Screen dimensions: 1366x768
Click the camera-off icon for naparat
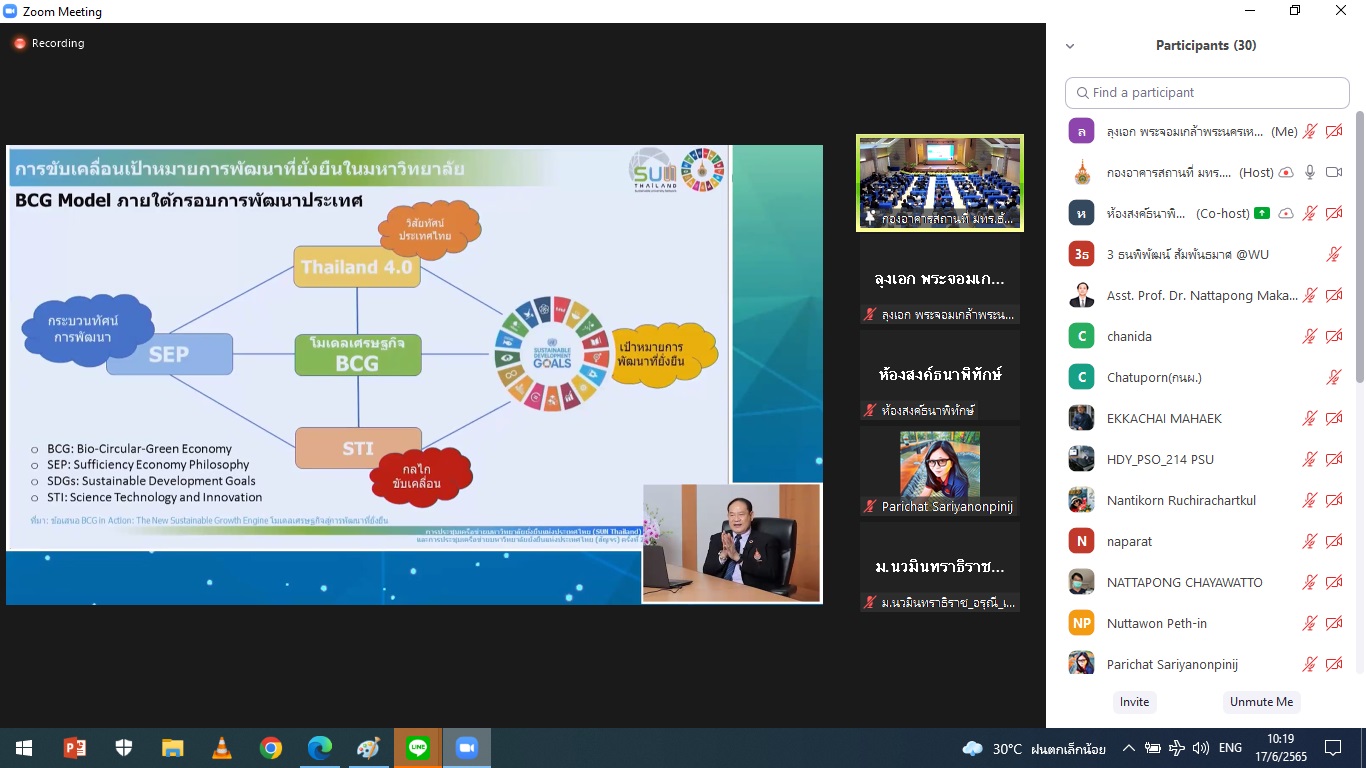click(1334, 542)
